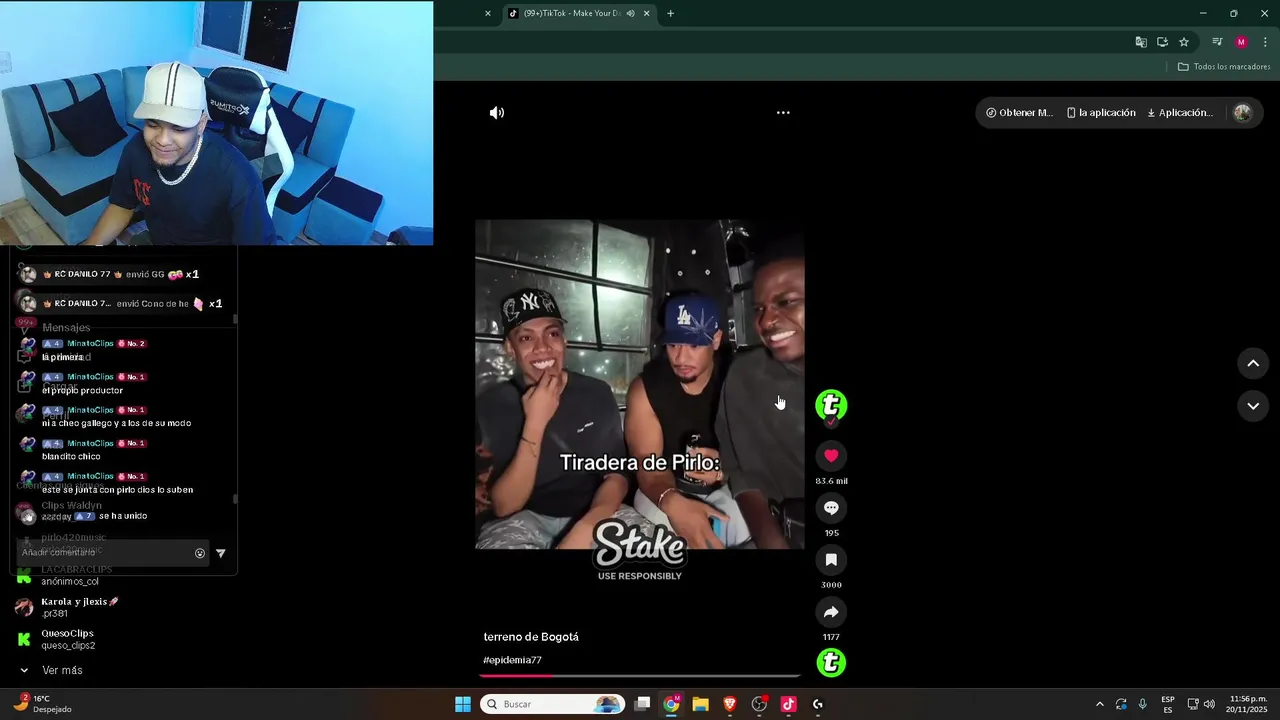Go to the next video arrow
The height and width of the screenshot is (720, 1280).
coord(1253,406)
